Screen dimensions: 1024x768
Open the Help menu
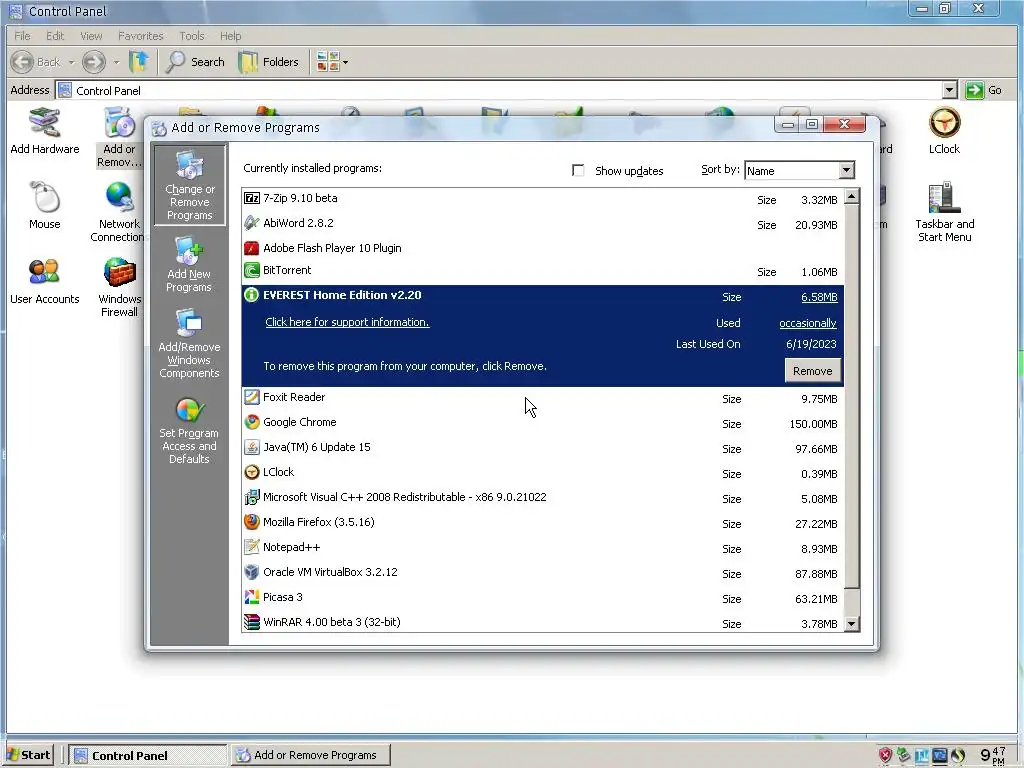pyautogui.click(x=231, y=36)
